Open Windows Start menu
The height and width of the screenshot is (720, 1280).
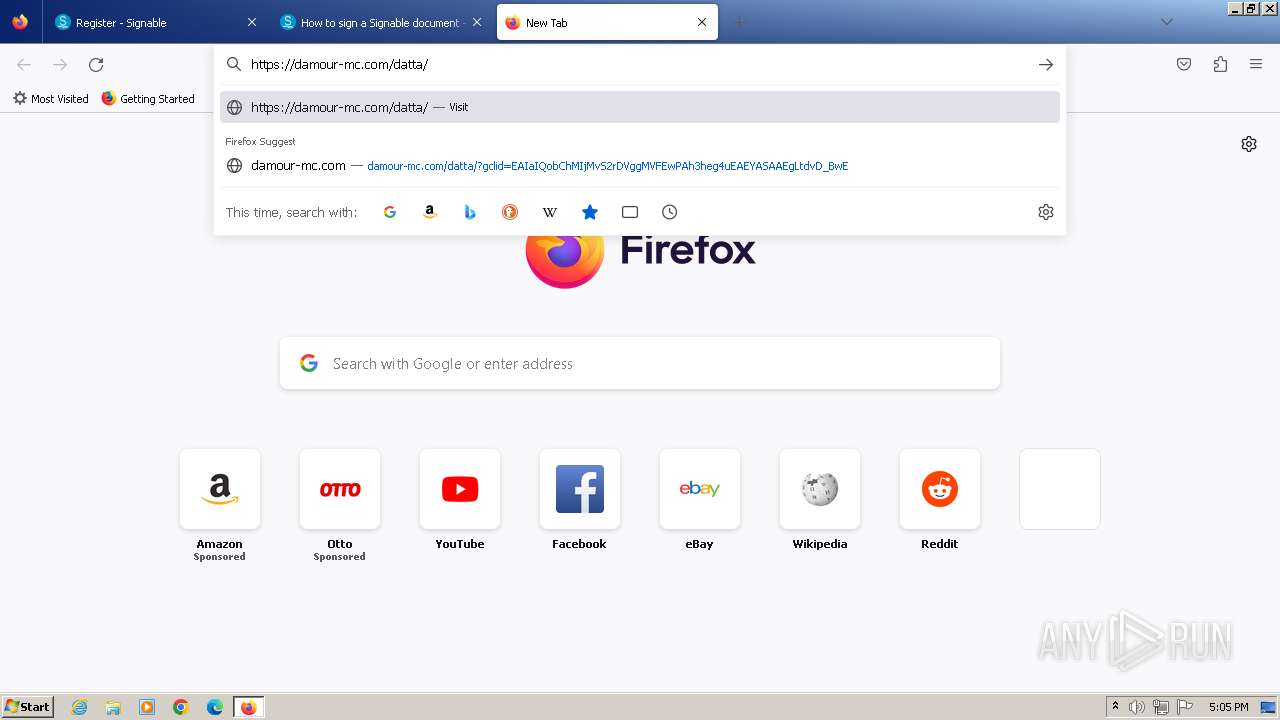[28, 707]
